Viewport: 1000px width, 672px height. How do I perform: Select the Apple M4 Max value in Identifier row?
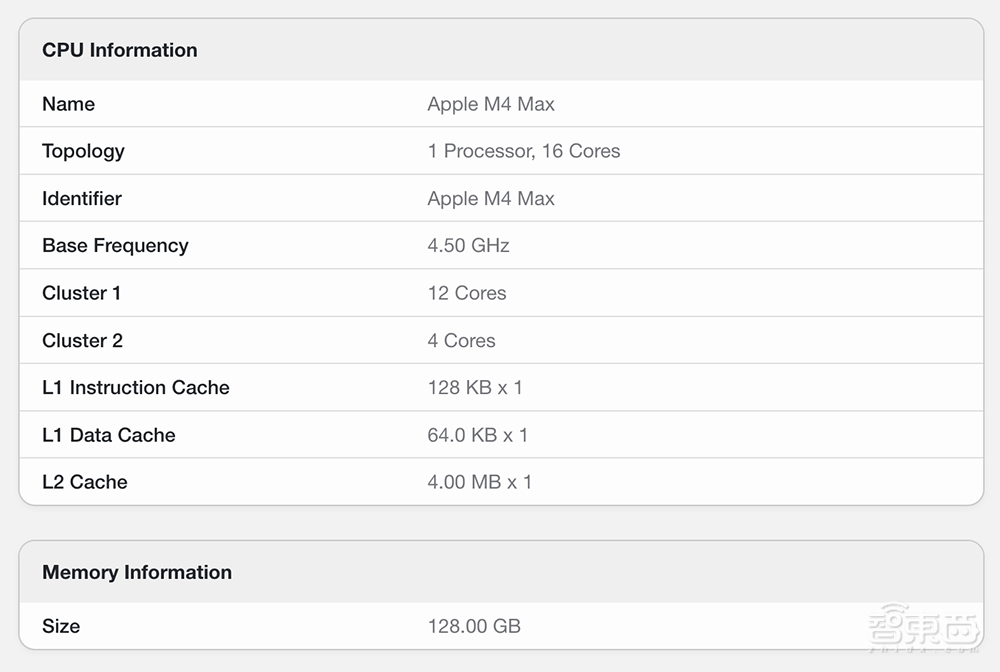pyautogui.click(x=490, y=198)
